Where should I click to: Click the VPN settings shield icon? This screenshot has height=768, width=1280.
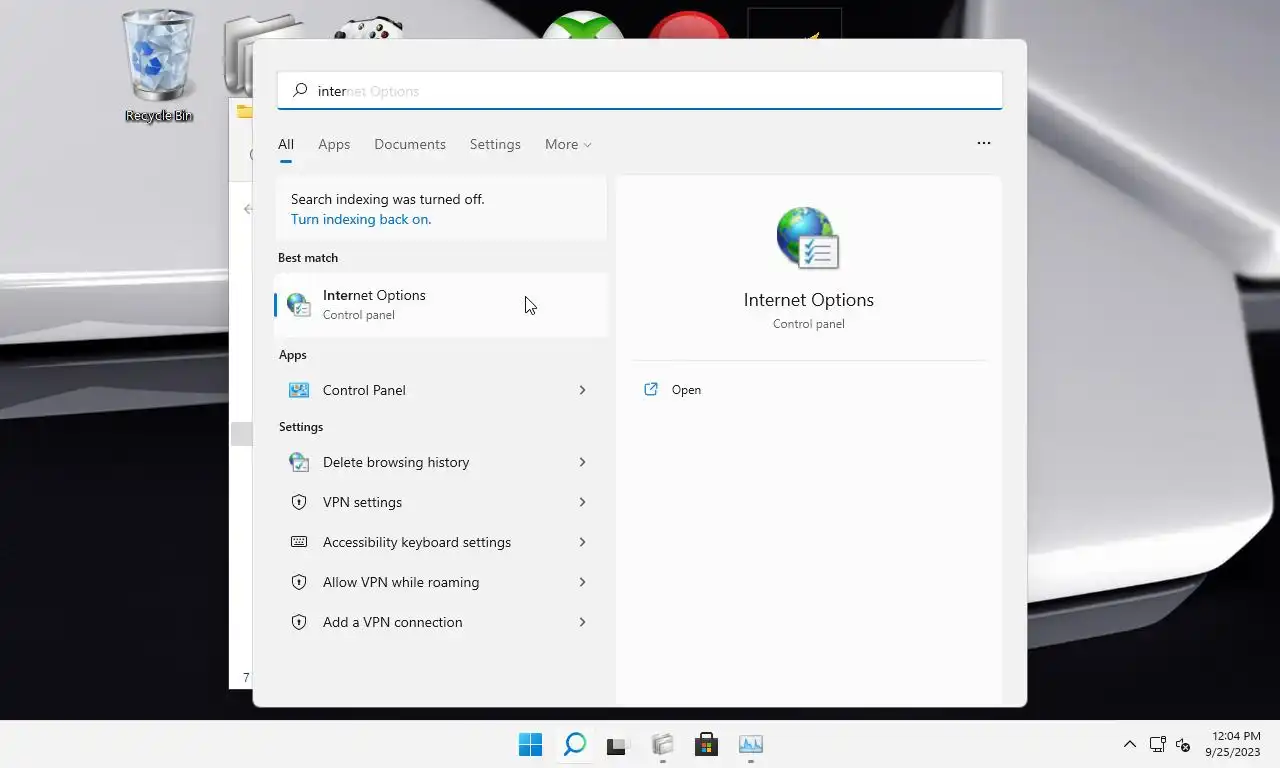click(x=298, y=502)
